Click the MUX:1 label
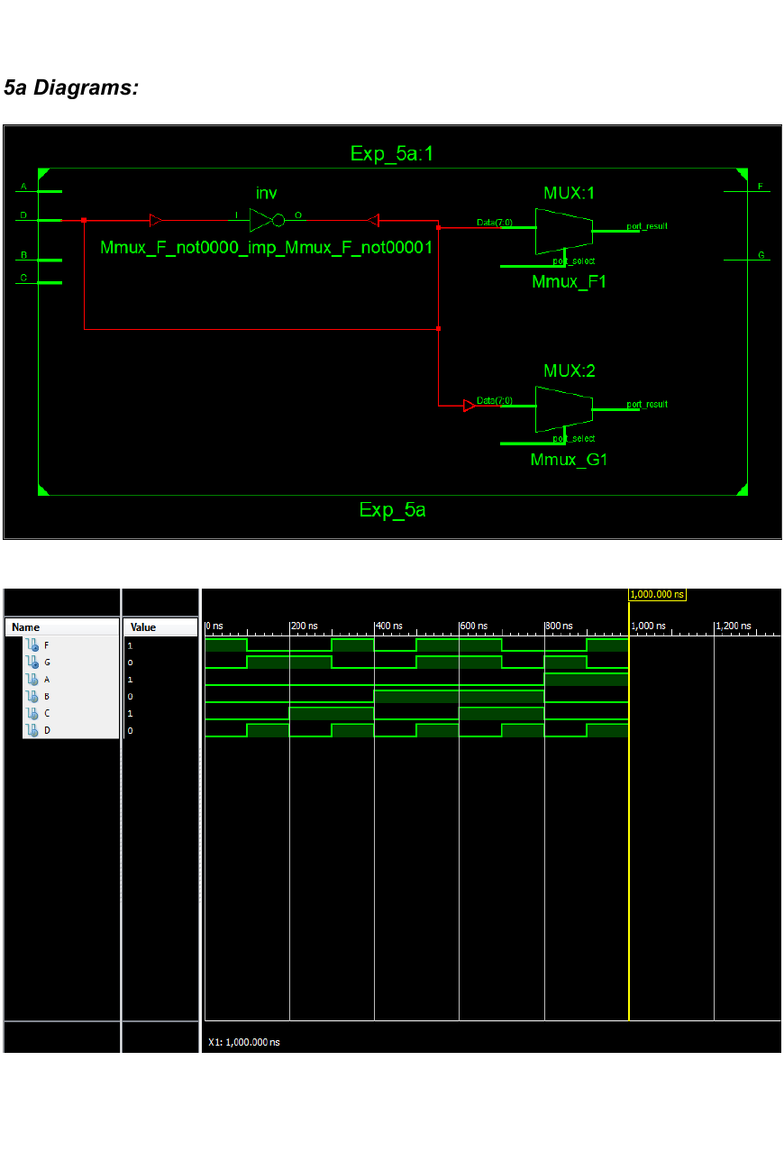 [569, 193]
